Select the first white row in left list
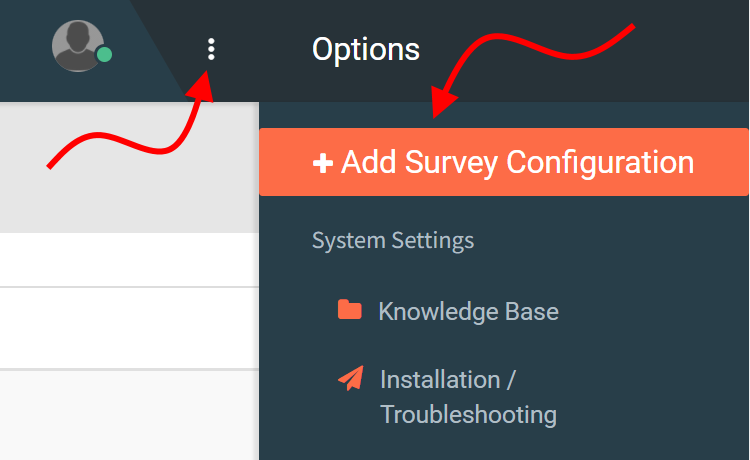 point(129,260)
